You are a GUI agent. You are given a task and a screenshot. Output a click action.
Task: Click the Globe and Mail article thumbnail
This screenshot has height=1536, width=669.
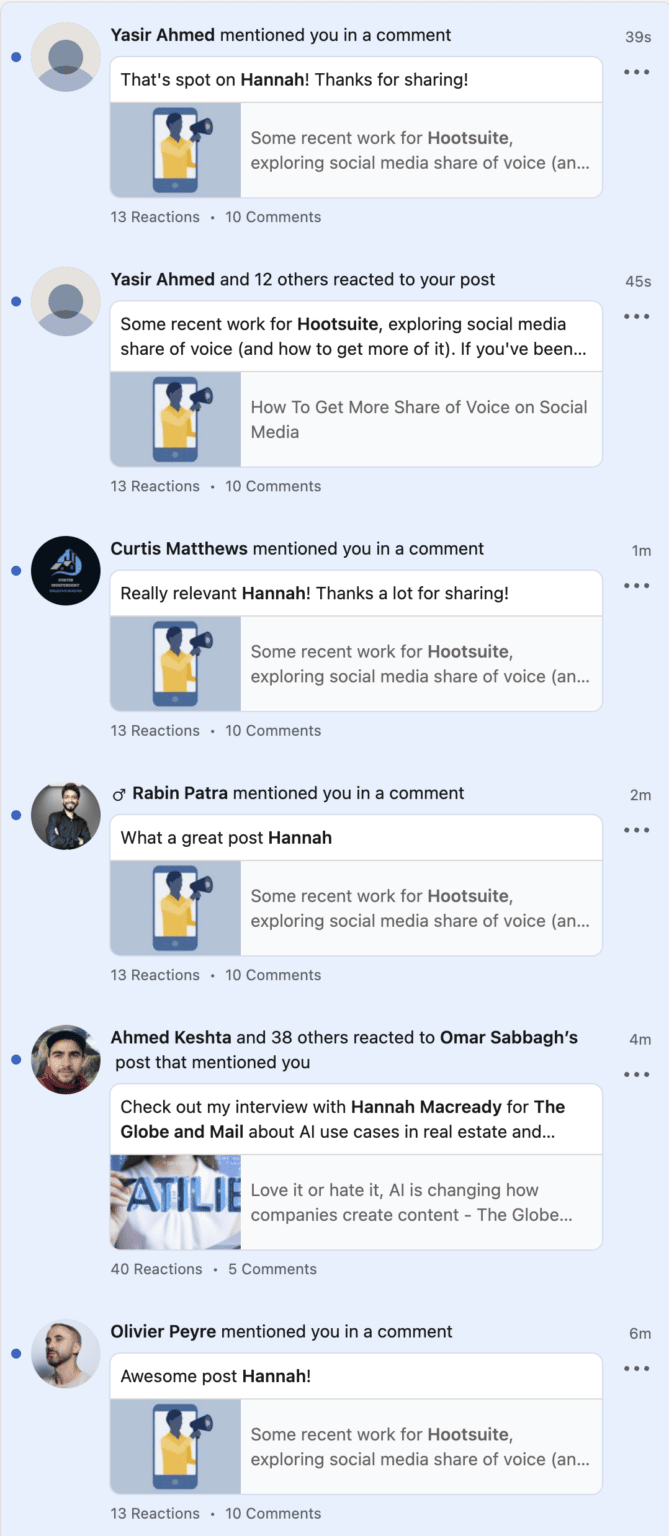174,1202
